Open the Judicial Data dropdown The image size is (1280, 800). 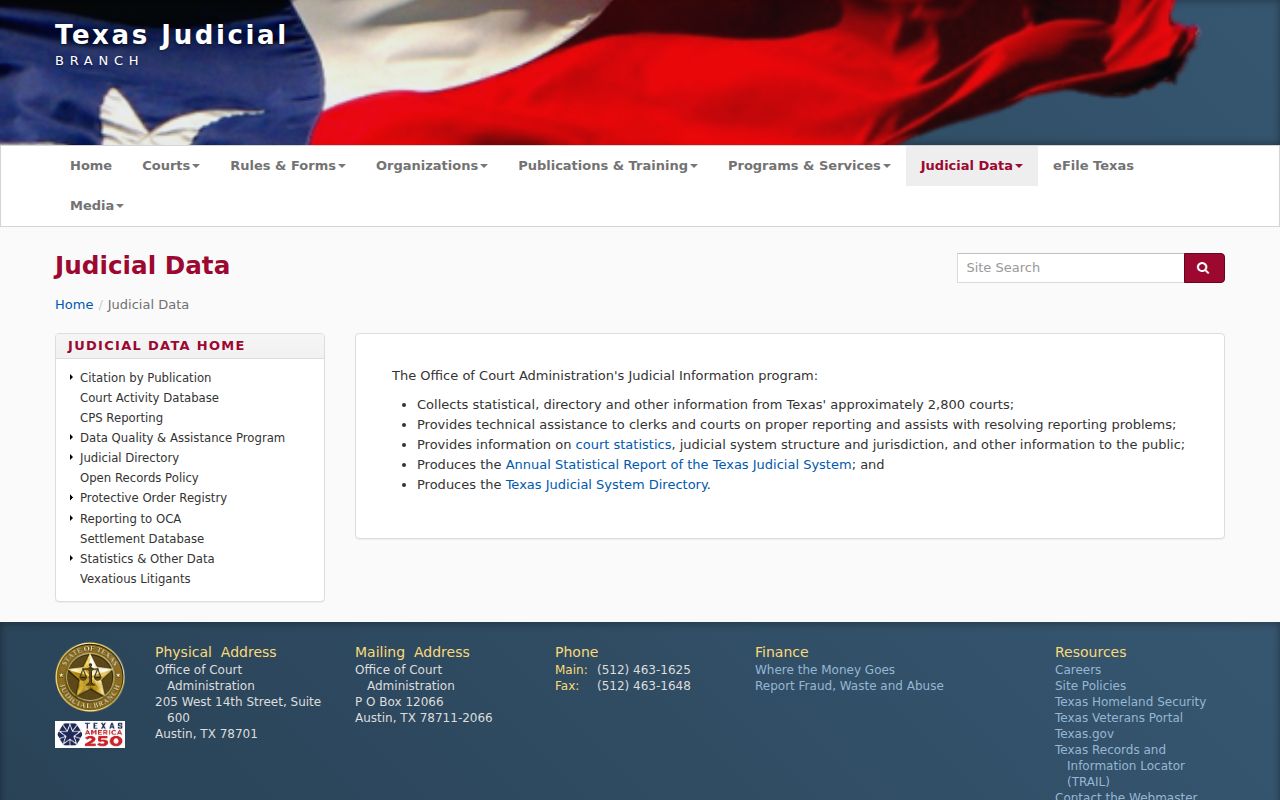[x=972, y=166]
